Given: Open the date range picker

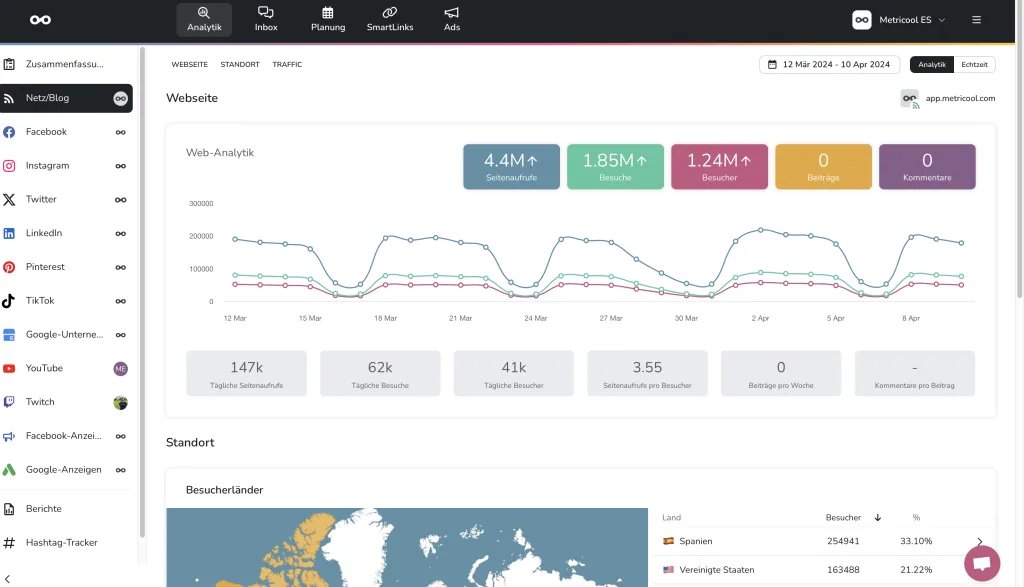Looking at the screenshot, I should click(827, 65).
